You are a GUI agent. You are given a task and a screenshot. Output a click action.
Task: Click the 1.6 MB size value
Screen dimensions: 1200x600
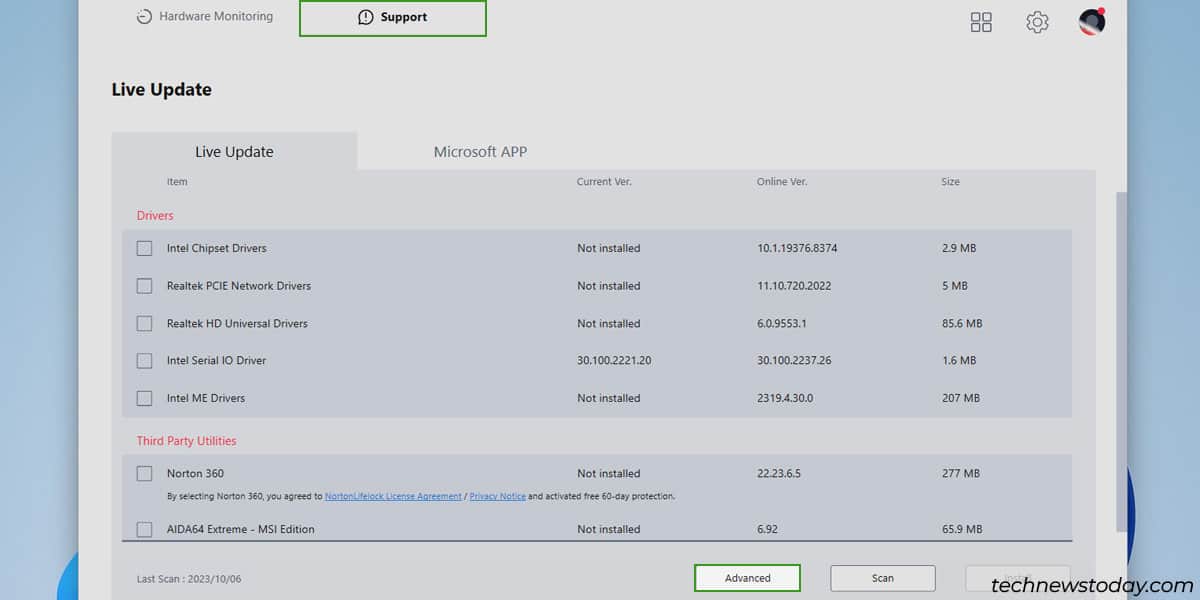959,360
